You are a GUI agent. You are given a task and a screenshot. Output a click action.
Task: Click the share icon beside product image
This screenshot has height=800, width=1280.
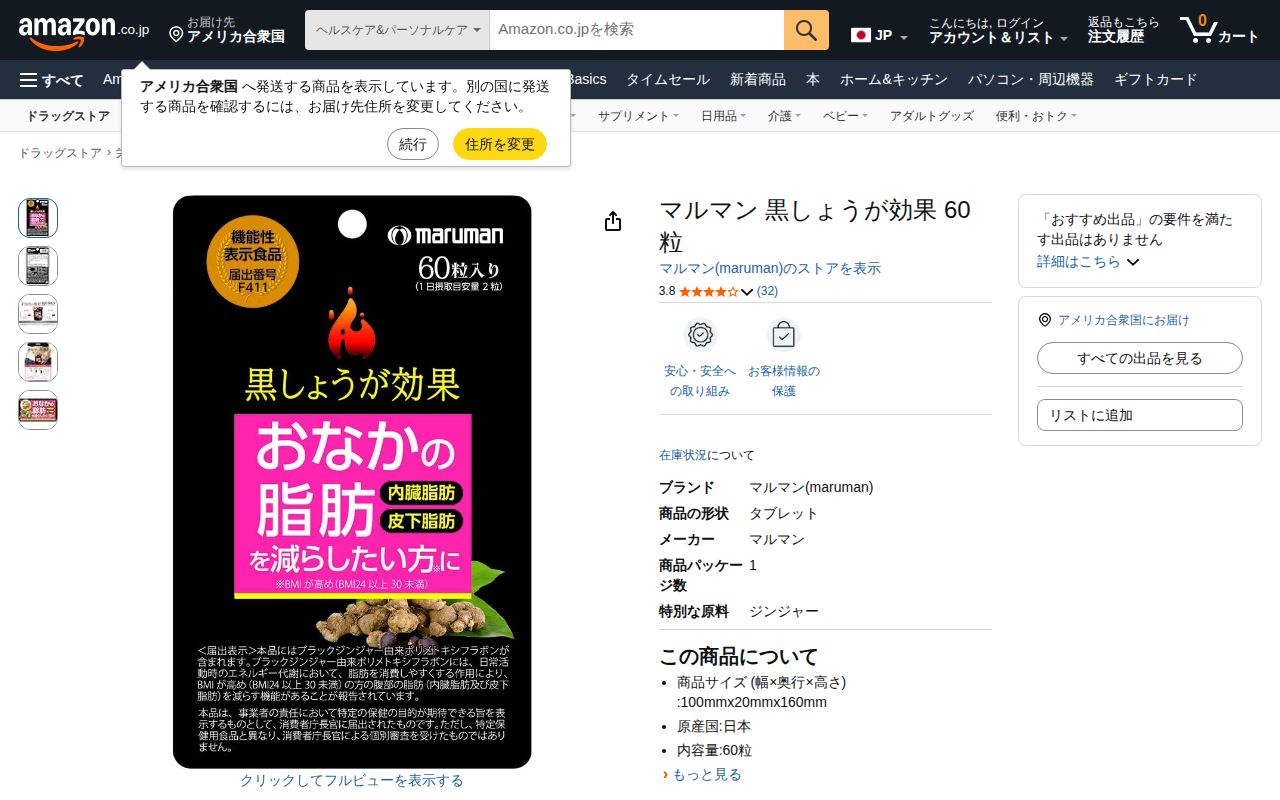click(613, 221)
